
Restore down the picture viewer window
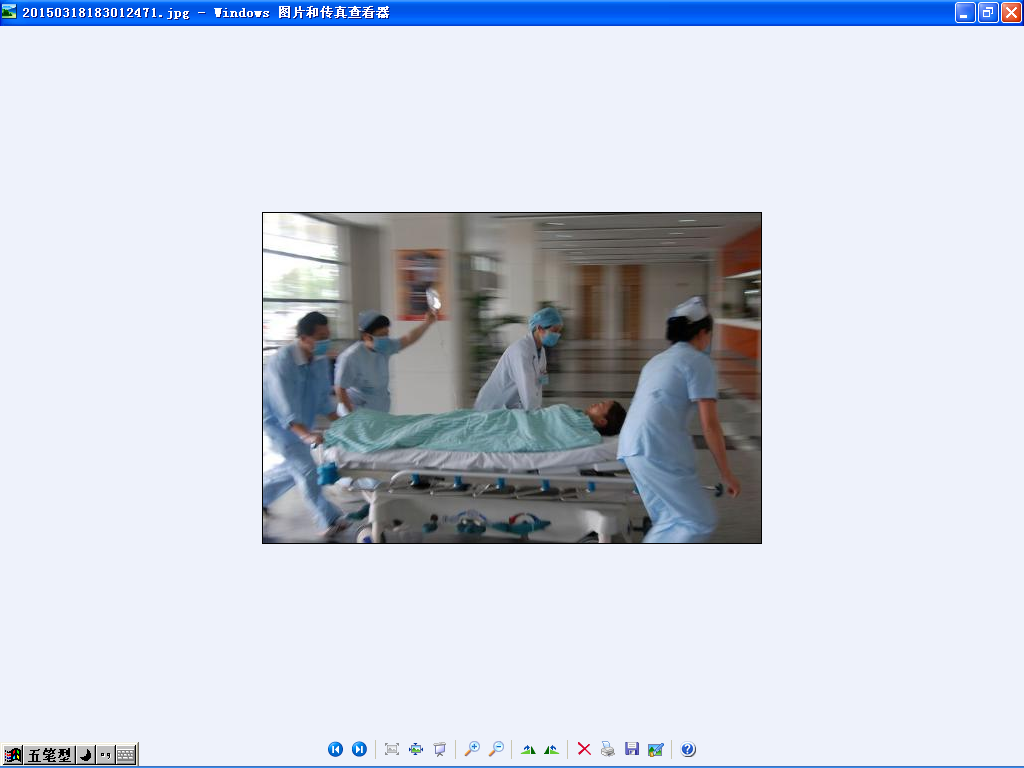point(988,12)
